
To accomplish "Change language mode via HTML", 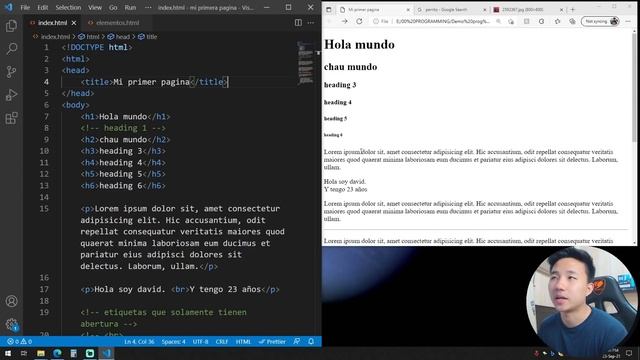I will 243,342.
